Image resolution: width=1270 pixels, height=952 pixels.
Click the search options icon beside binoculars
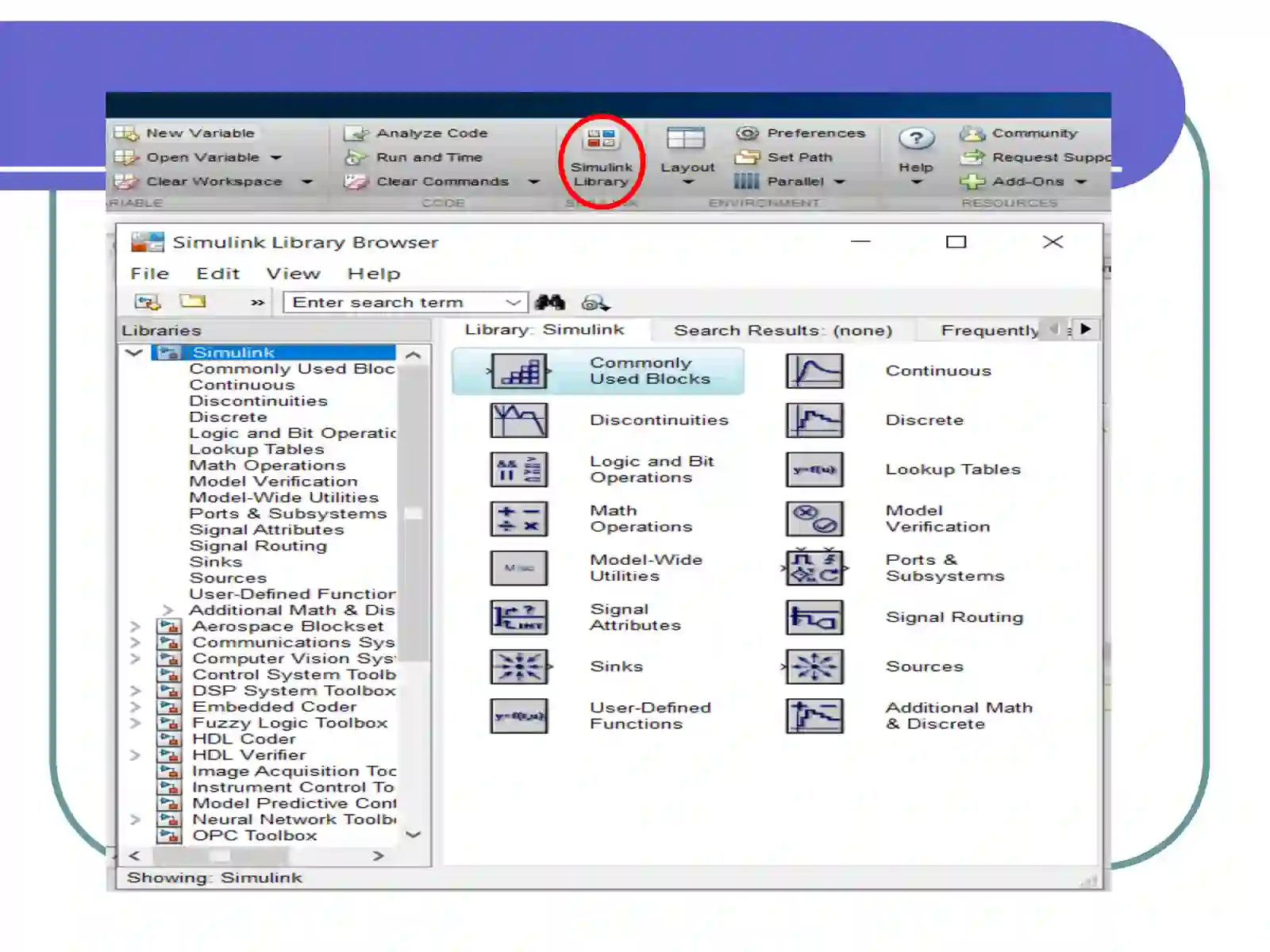click(x=595, y=303)
